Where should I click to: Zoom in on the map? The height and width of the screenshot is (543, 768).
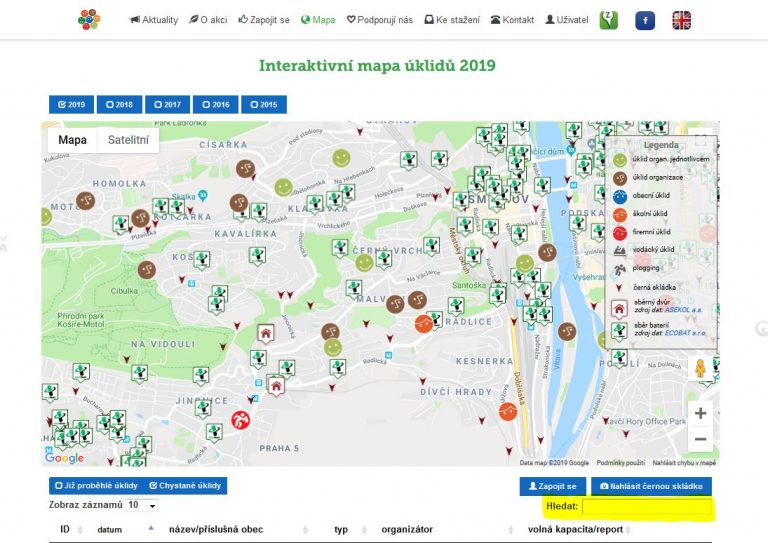click(x=700, y=413)
